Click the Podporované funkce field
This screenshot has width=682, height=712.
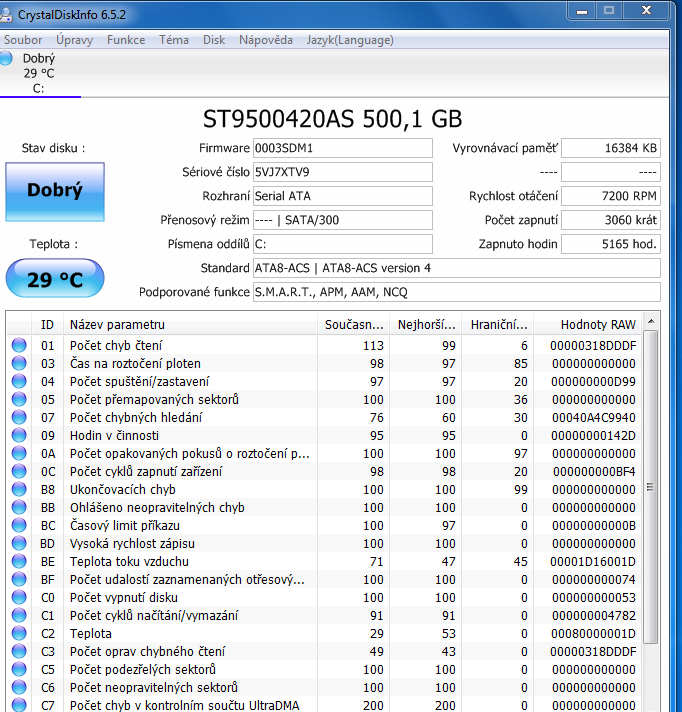(457, 292)
